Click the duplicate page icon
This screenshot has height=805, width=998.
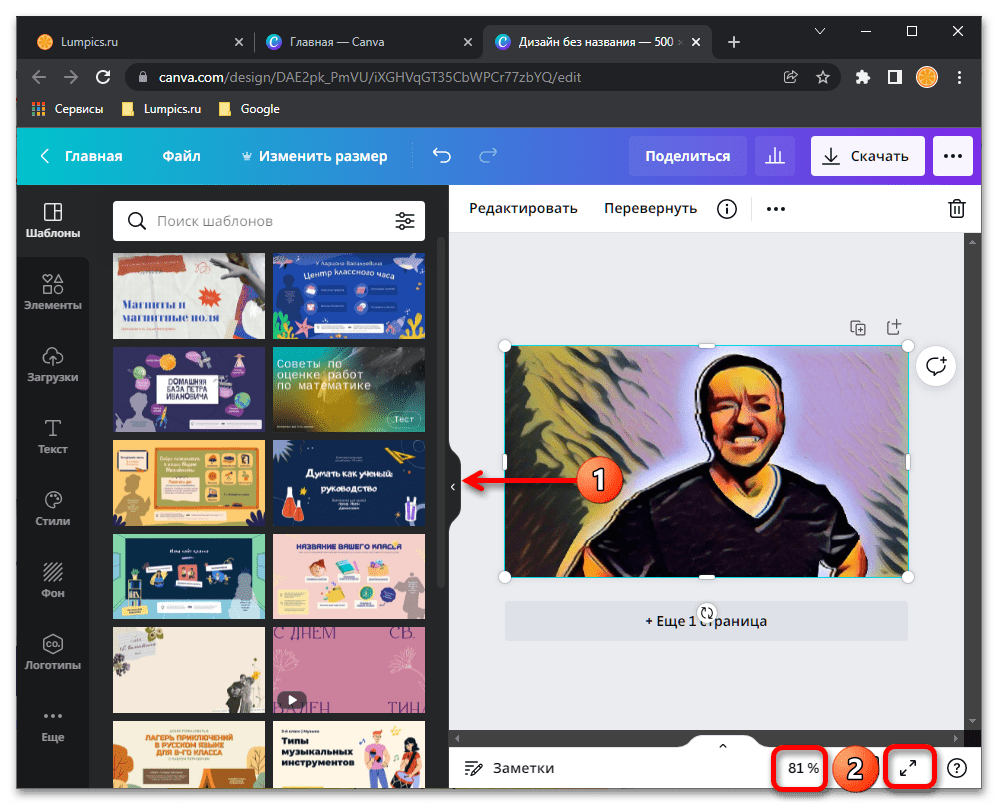tap(858, 328)
